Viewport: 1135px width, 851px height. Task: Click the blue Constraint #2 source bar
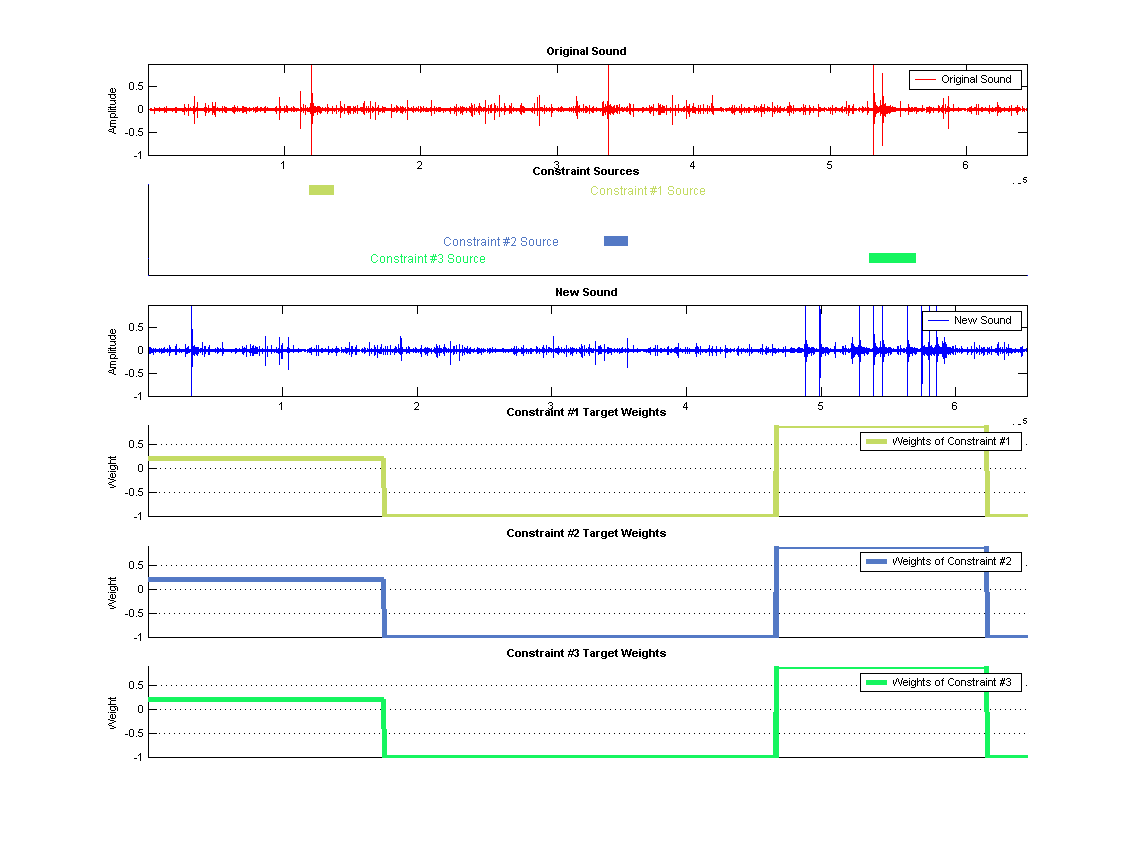[x=616, y=241]
